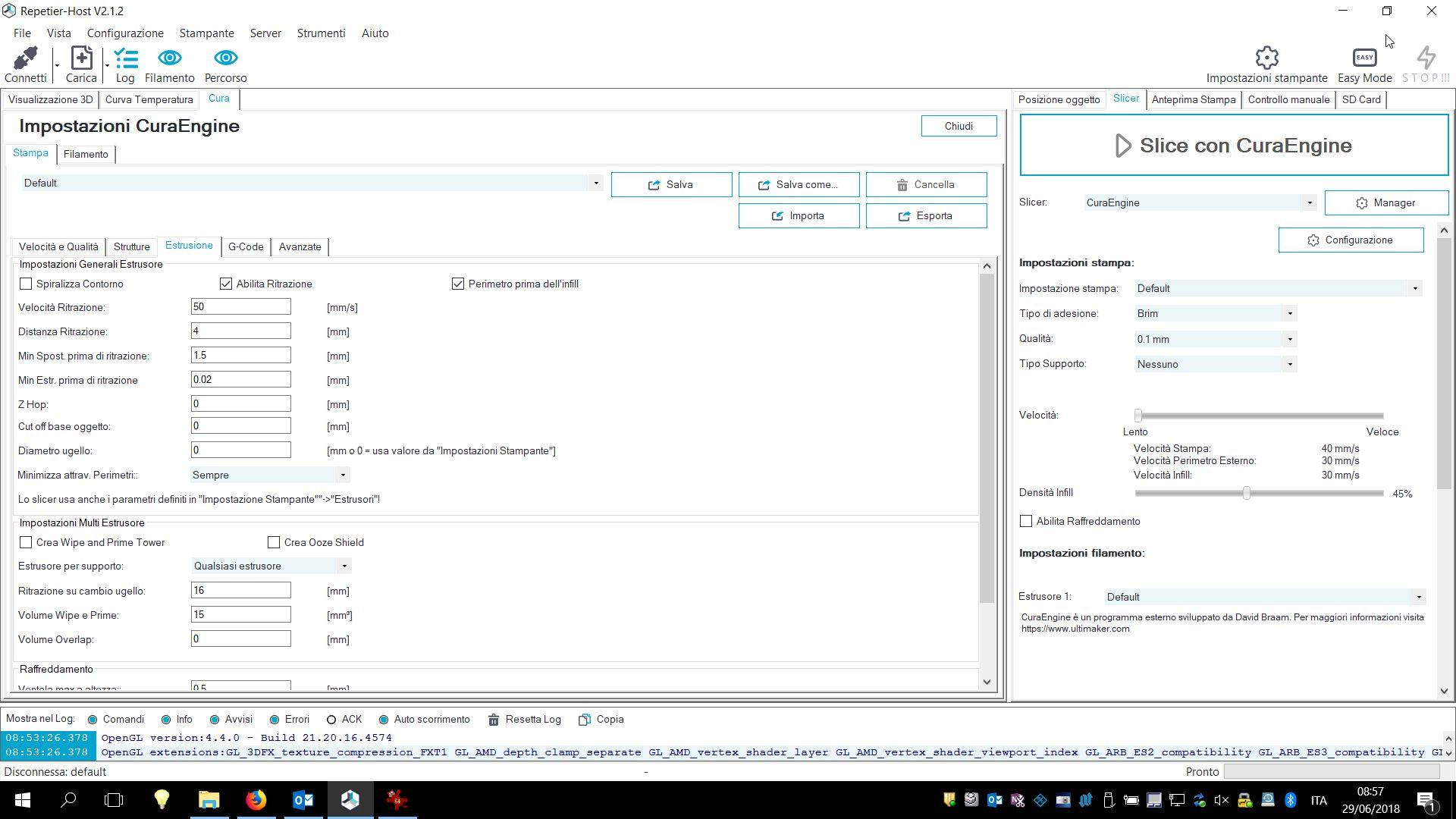Enable Abilita Raffreddamento checkbox
Viewport: 1456px width, 819px height.
1026,521
